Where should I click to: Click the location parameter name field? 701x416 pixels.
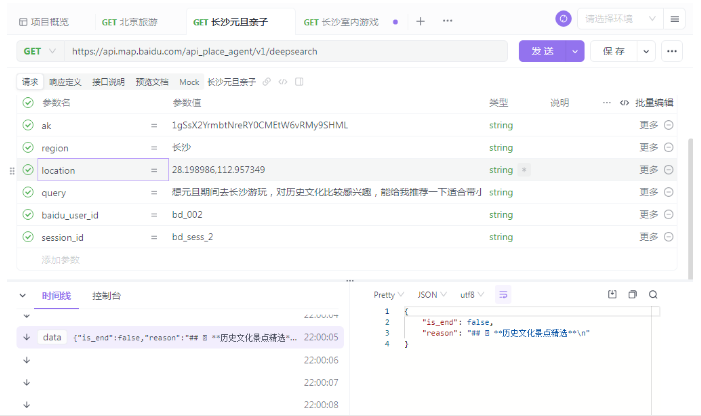[103, 170]
